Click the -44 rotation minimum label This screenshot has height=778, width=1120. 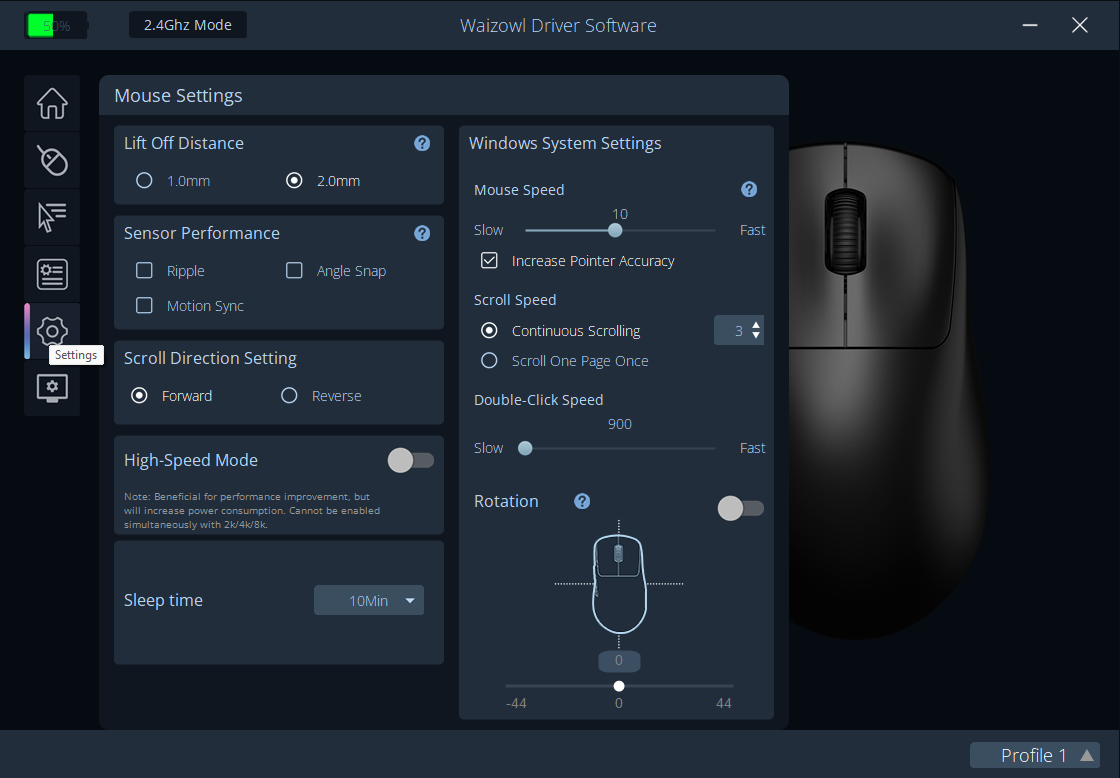[516, 703]
